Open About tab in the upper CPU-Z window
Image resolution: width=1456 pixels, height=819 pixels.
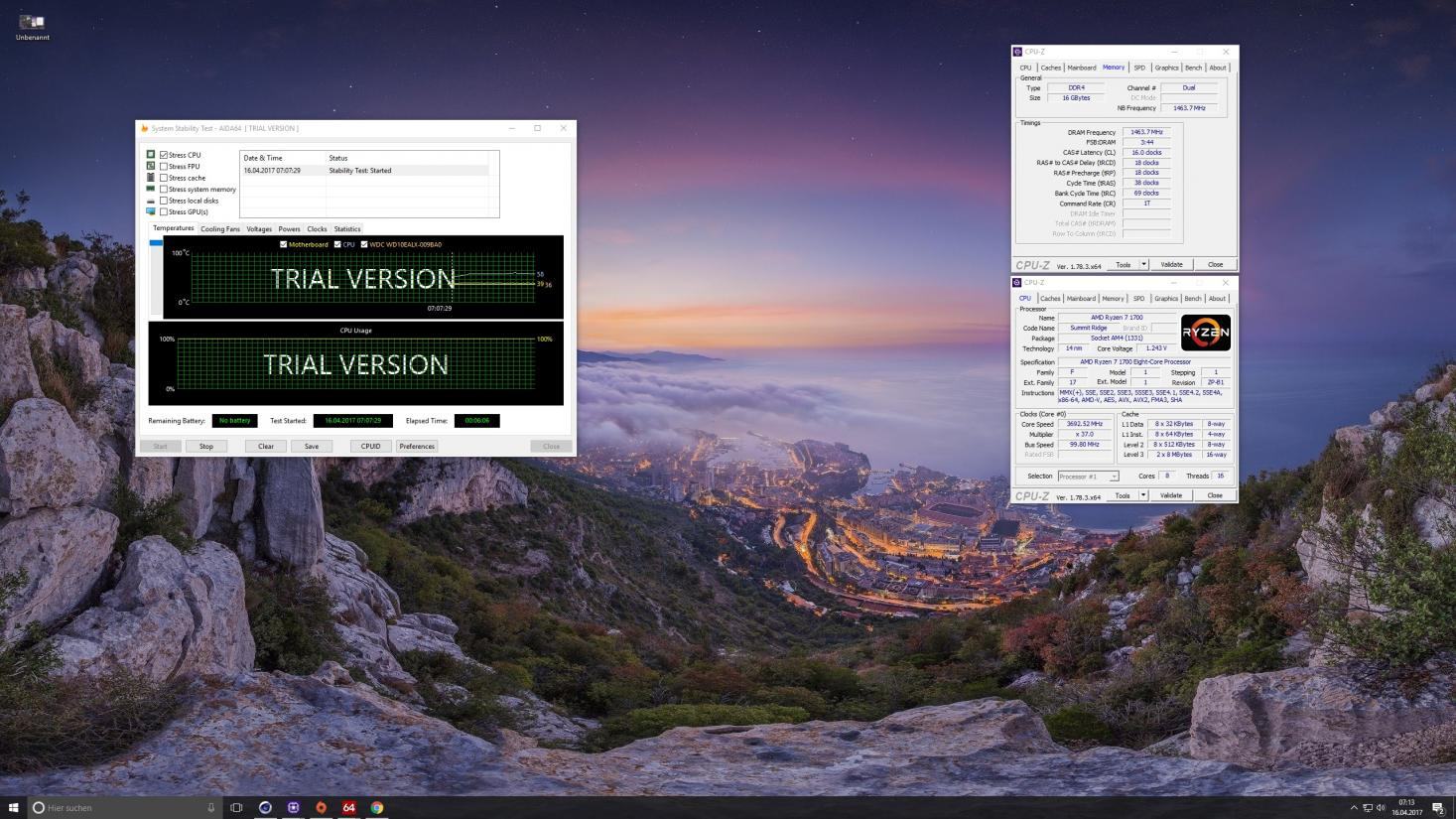[1217, 68]
